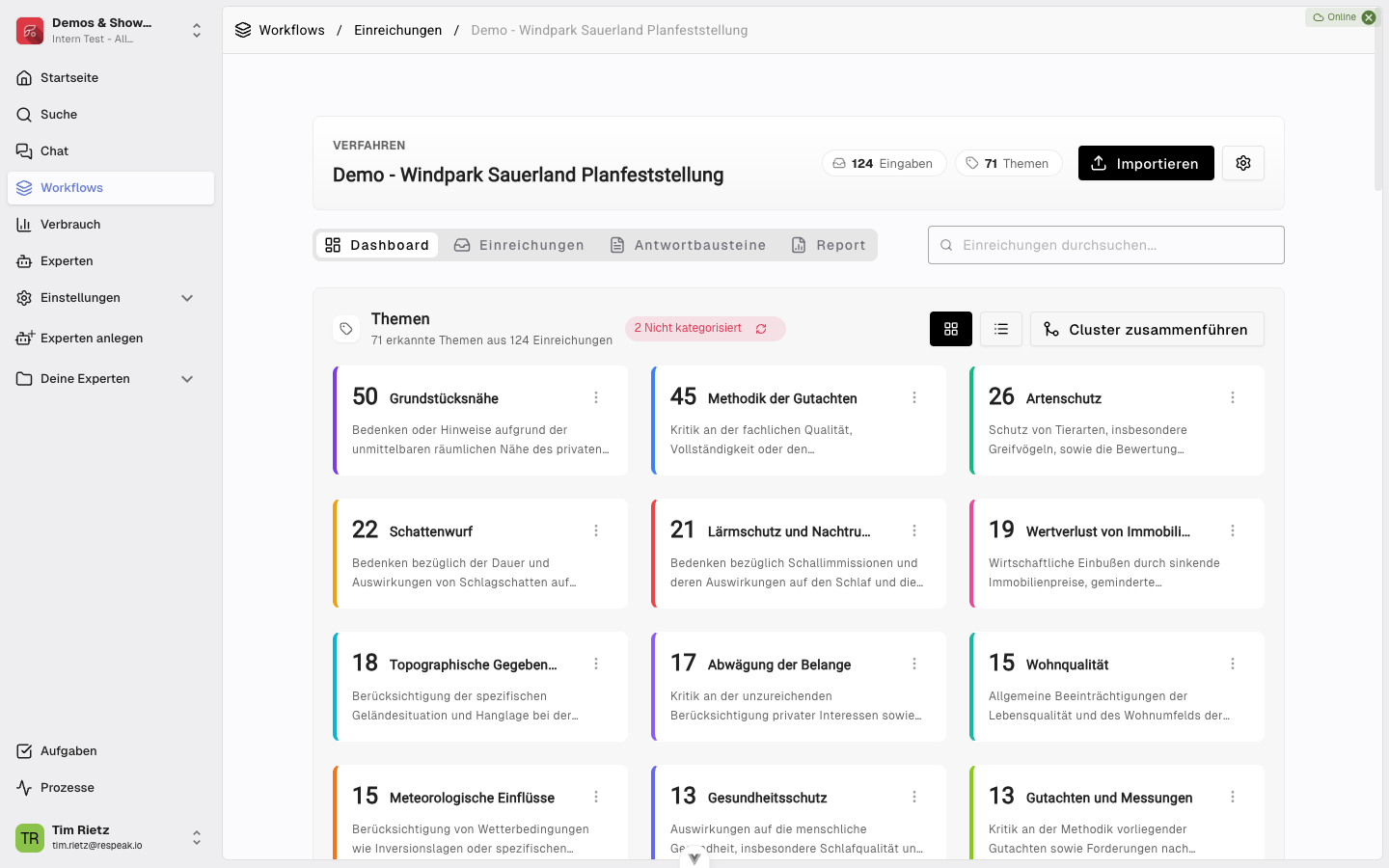This screenshot has height=868, width=1389.
Task: Open the Chat icon in sidebar
Action: click(24, 151)
